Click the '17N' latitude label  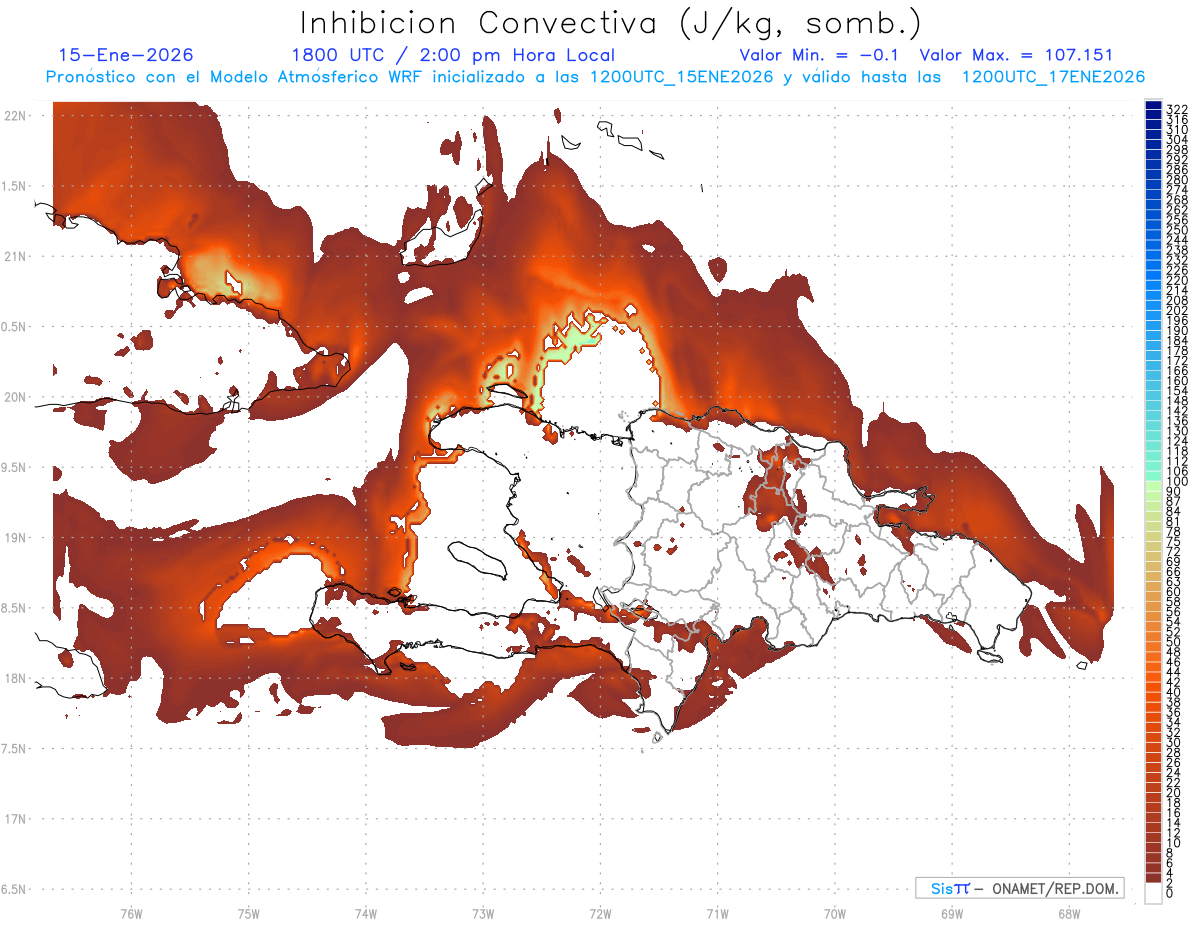(x=15, y=819)
